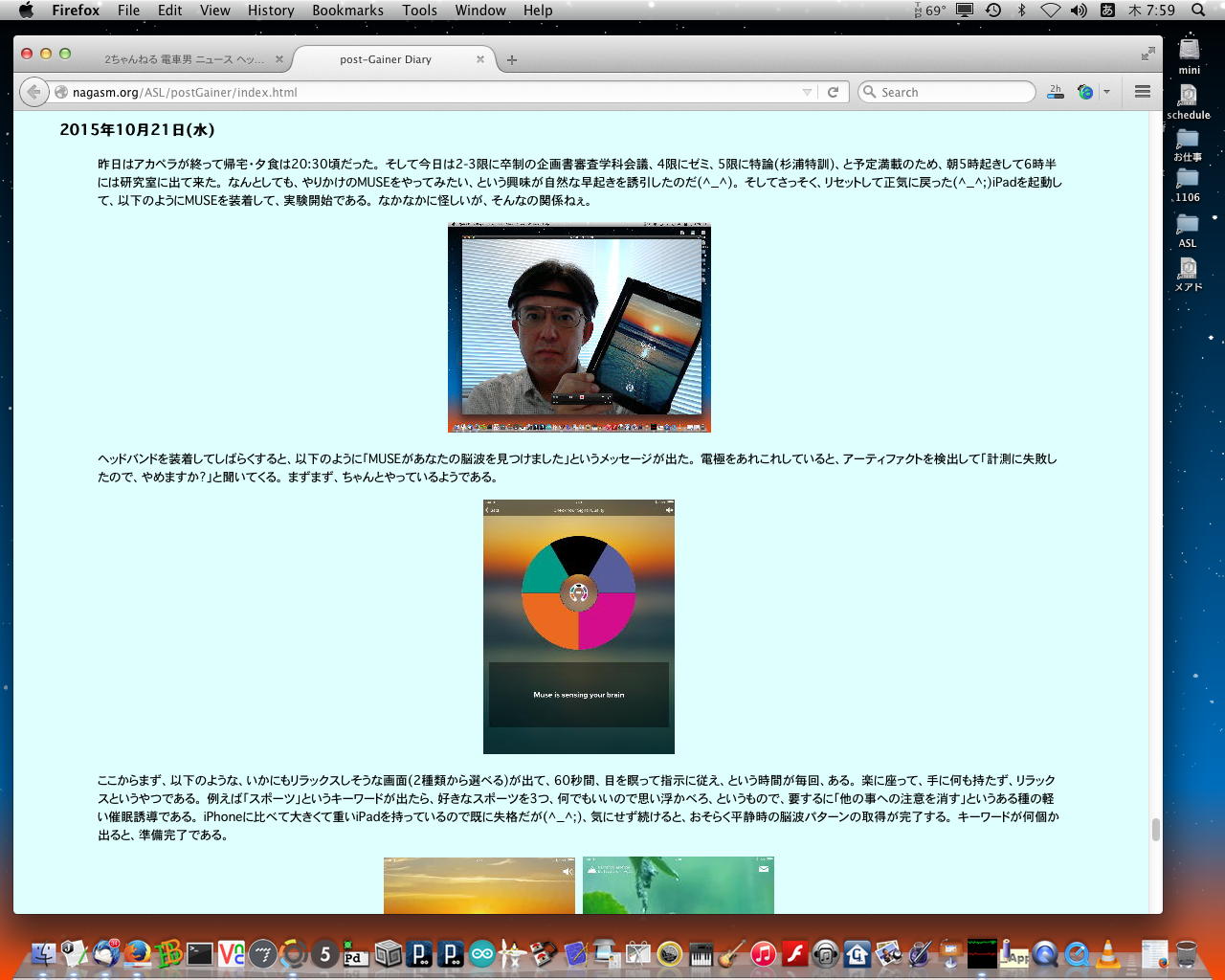Select the 1106 folder on the desktop
Screen dimensions: 1225x980
click(x=1188, y=186)
